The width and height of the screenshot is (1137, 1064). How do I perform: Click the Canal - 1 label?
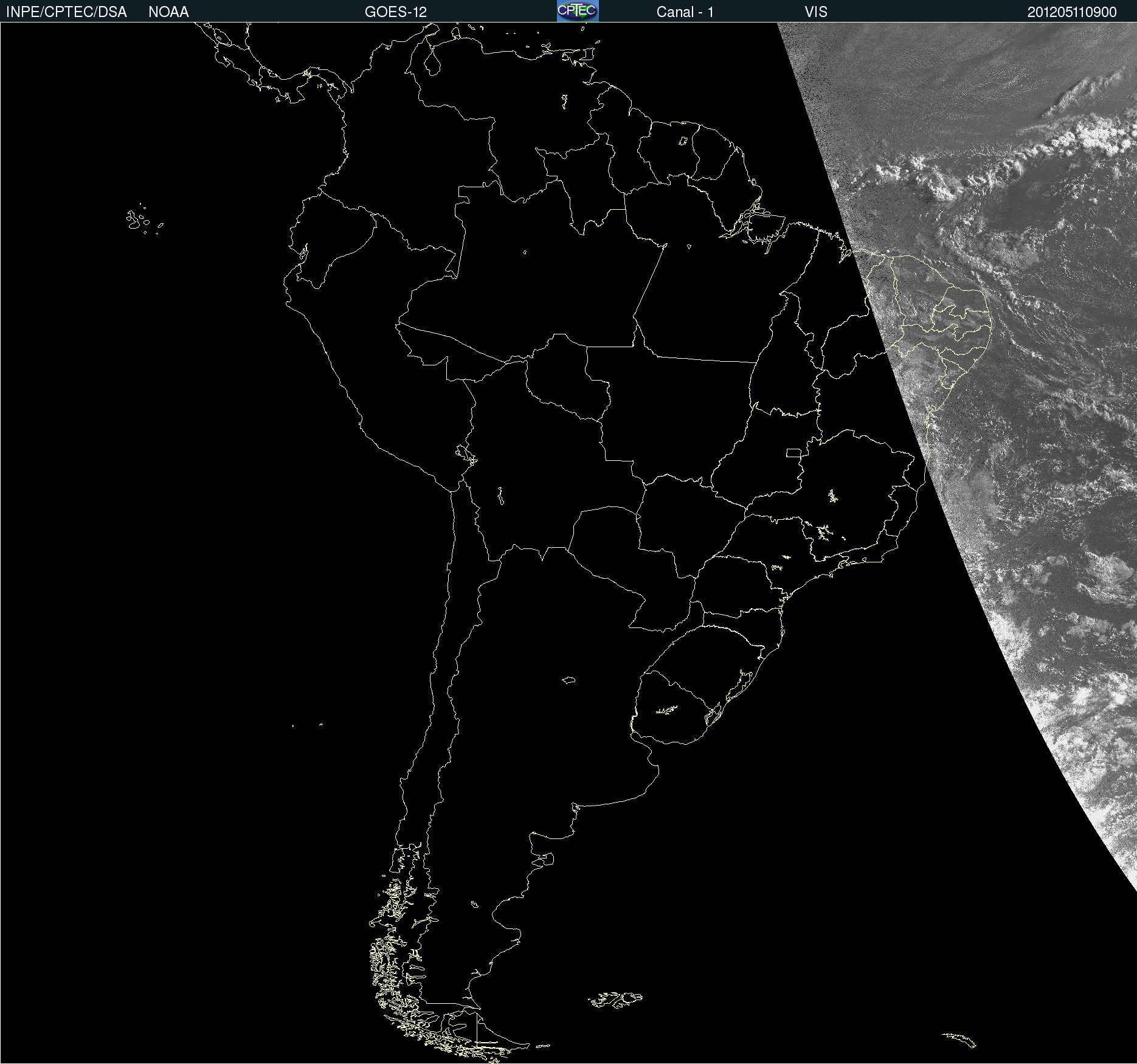click(685, 12)
